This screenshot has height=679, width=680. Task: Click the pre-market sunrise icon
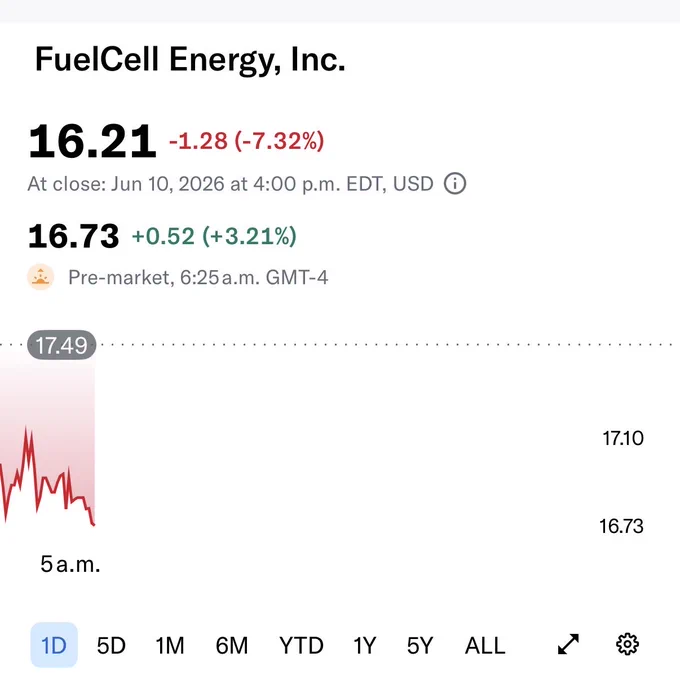[x=40, y=277]
